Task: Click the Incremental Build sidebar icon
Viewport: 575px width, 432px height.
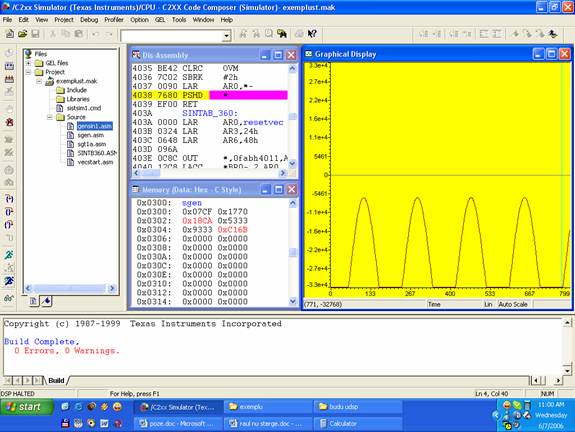Action: (9, 66)
